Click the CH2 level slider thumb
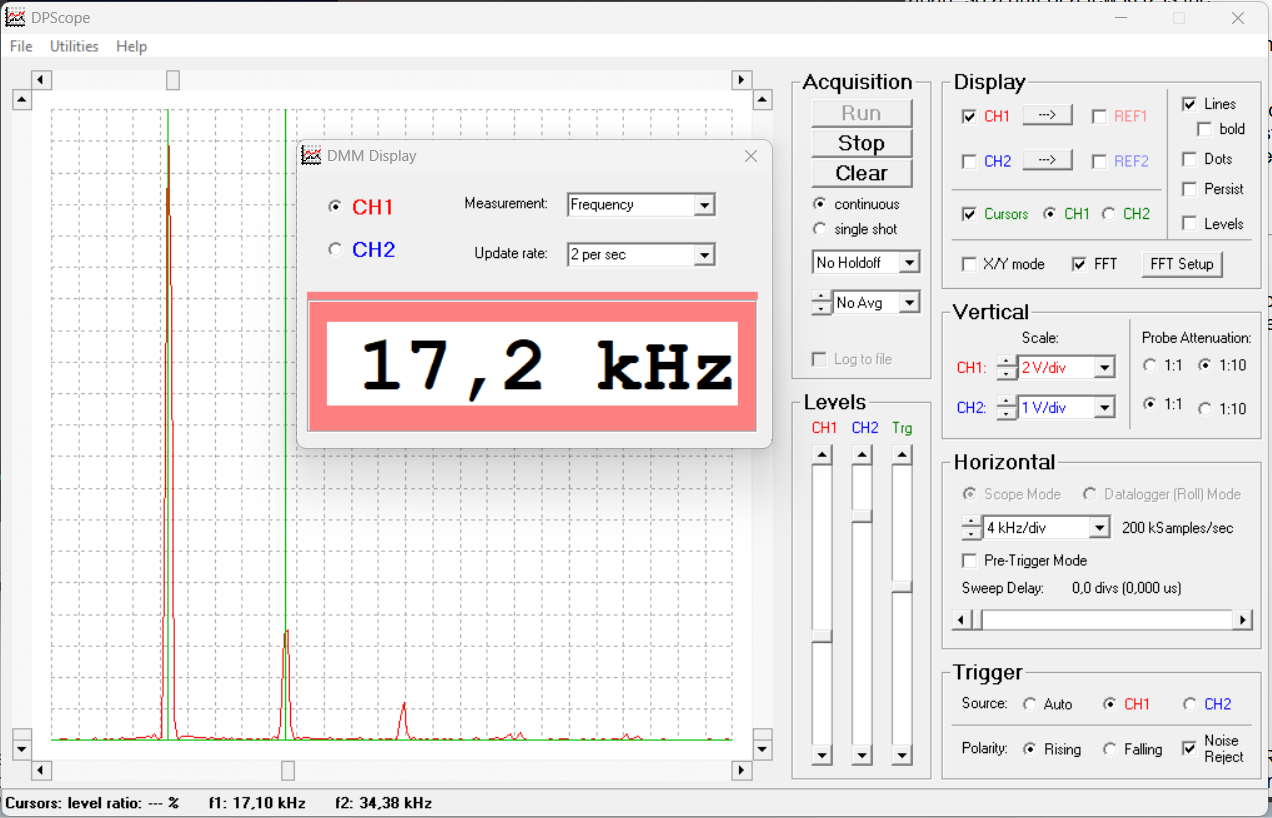 (862, 516)
